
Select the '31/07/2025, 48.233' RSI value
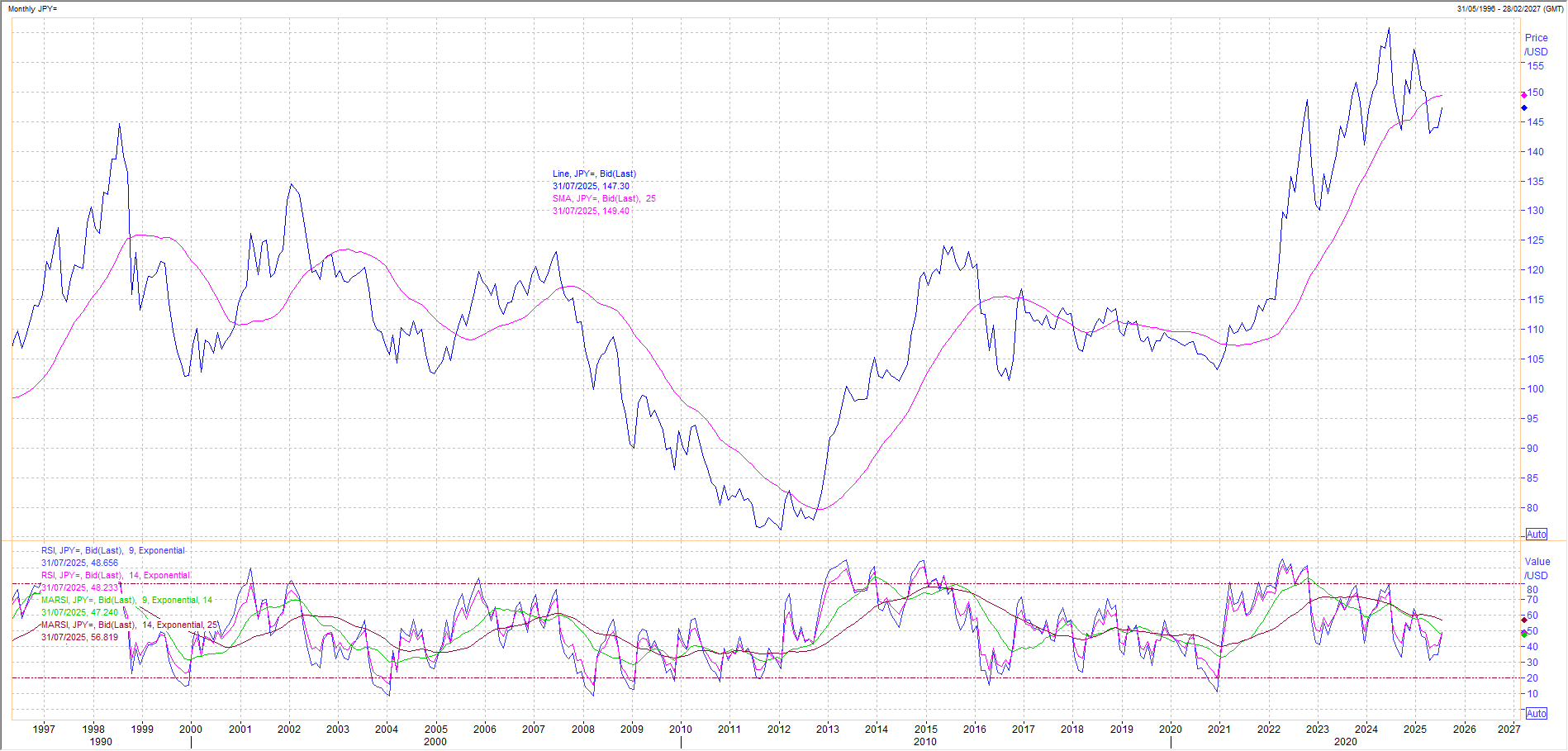(x=79, y=588)
